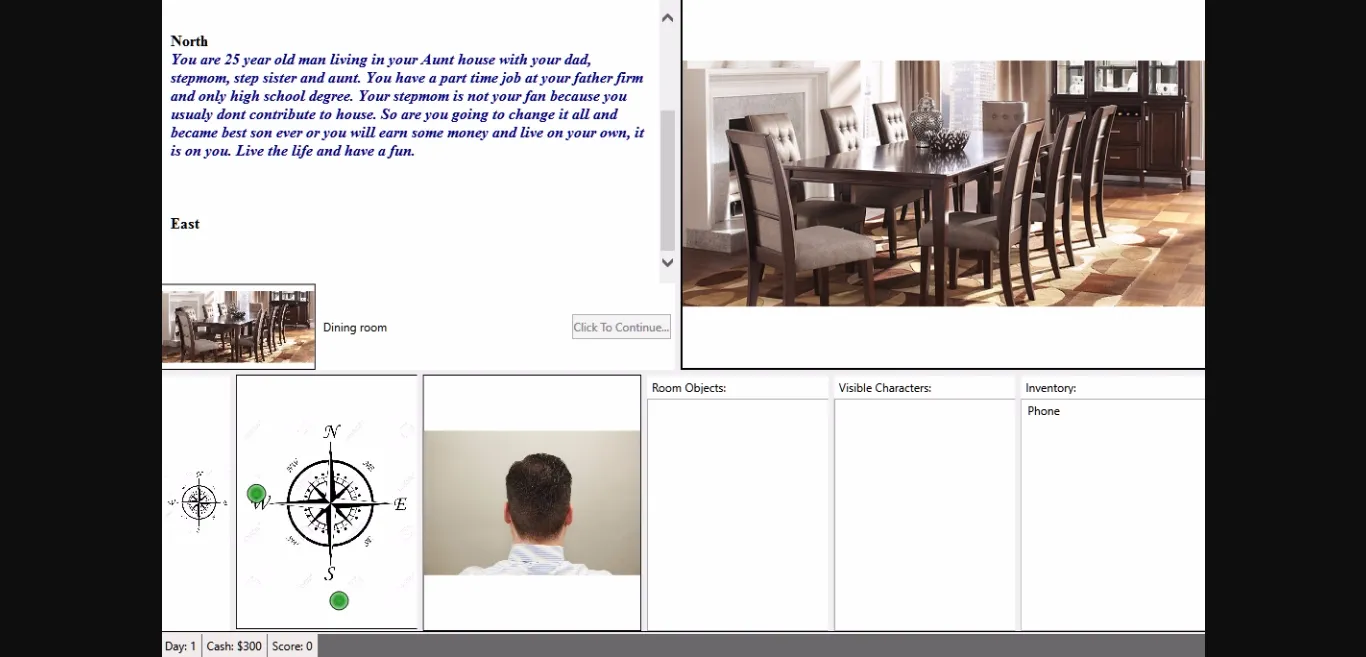Click the story text scrollbar thumb
The image size is (1366, 657).
tap(668, 180)
